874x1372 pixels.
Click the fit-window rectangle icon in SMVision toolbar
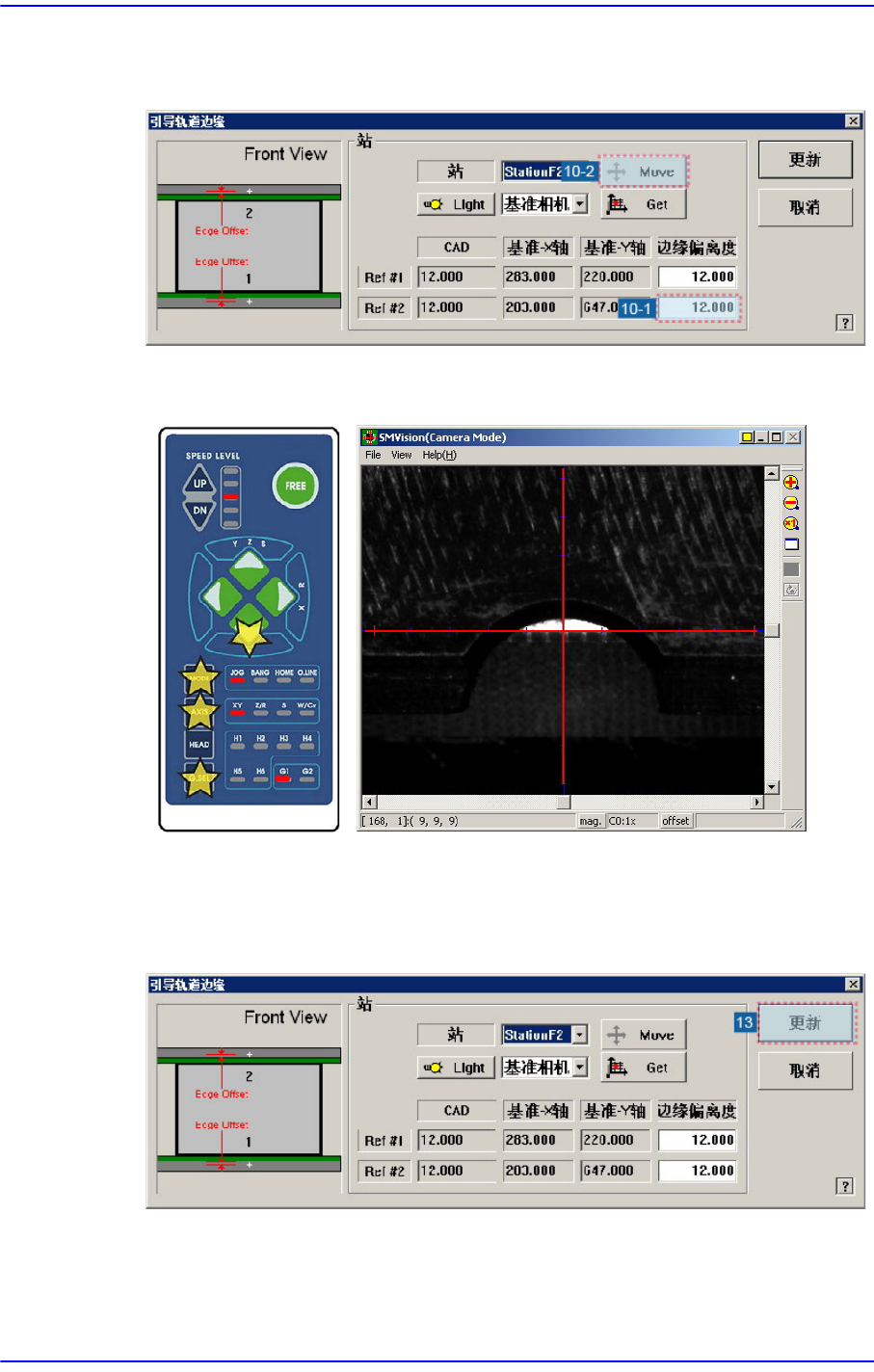point(791,544)
